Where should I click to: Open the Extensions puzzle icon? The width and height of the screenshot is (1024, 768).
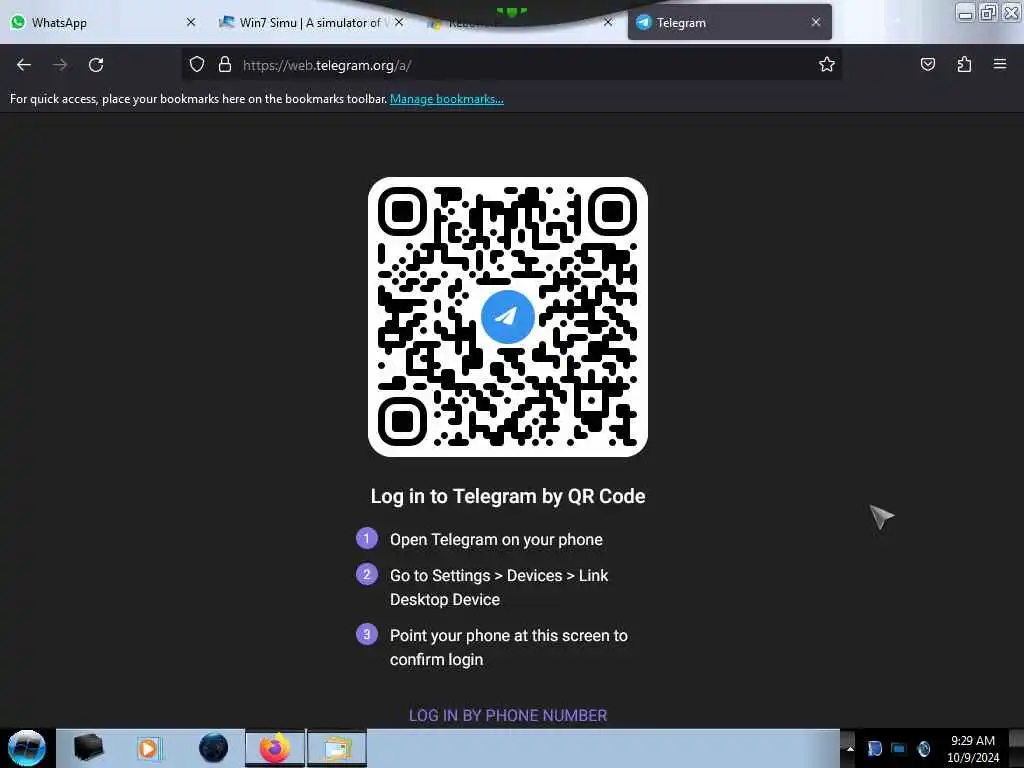[964, 65]
